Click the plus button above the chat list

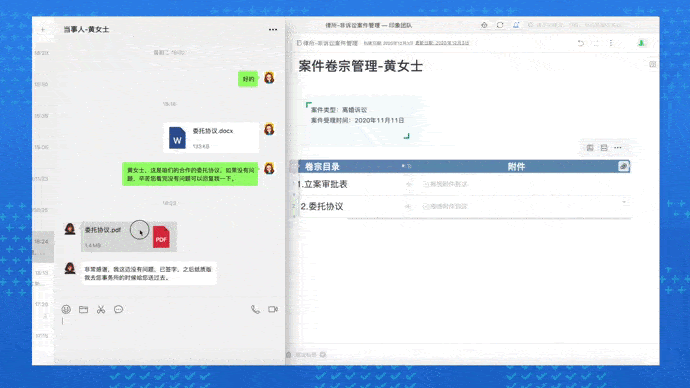[x=43, y=29]
